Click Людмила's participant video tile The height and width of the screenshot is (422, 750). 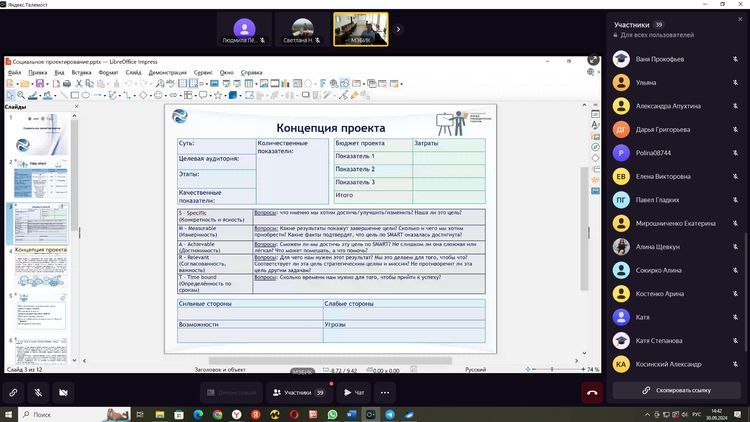[244, 29]
